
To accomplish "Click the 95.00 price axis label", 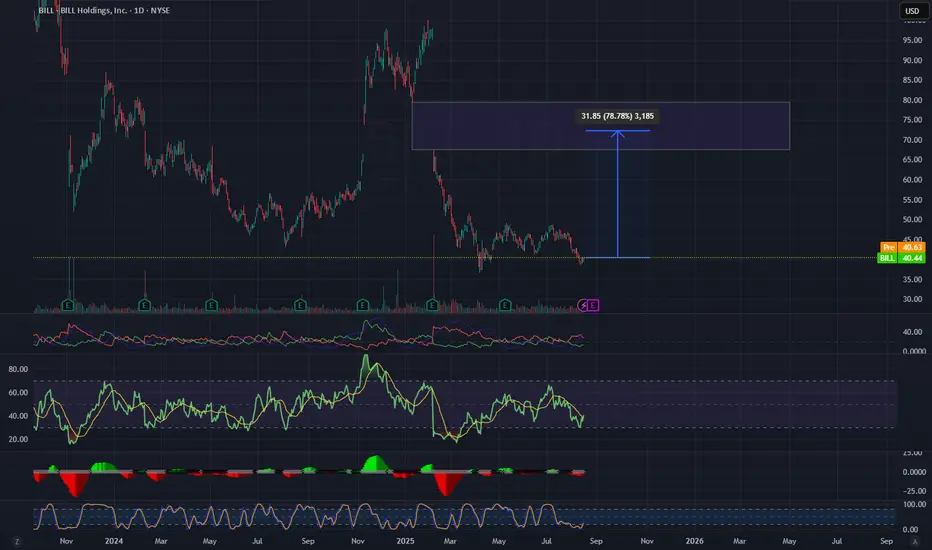I will (x=912, y=40).
